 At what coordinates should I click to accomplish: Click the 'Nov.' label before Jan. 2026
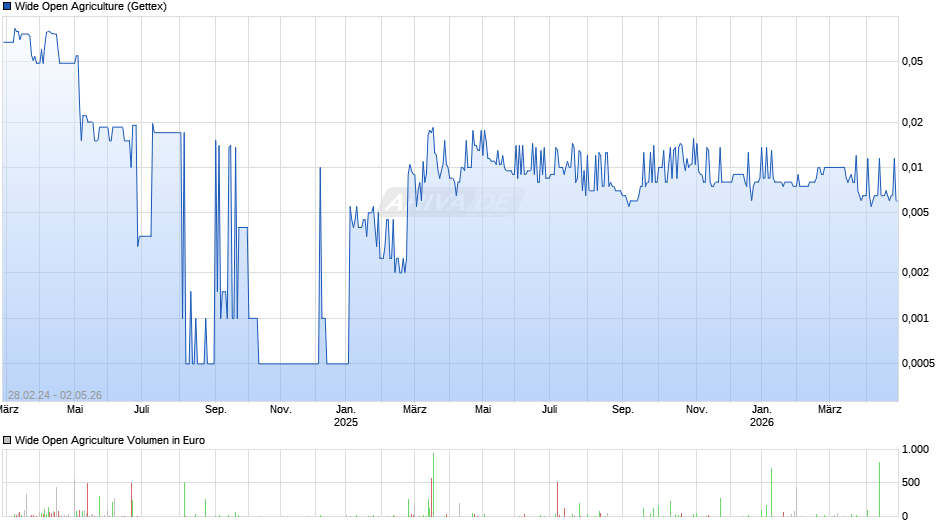coord(697,410)
